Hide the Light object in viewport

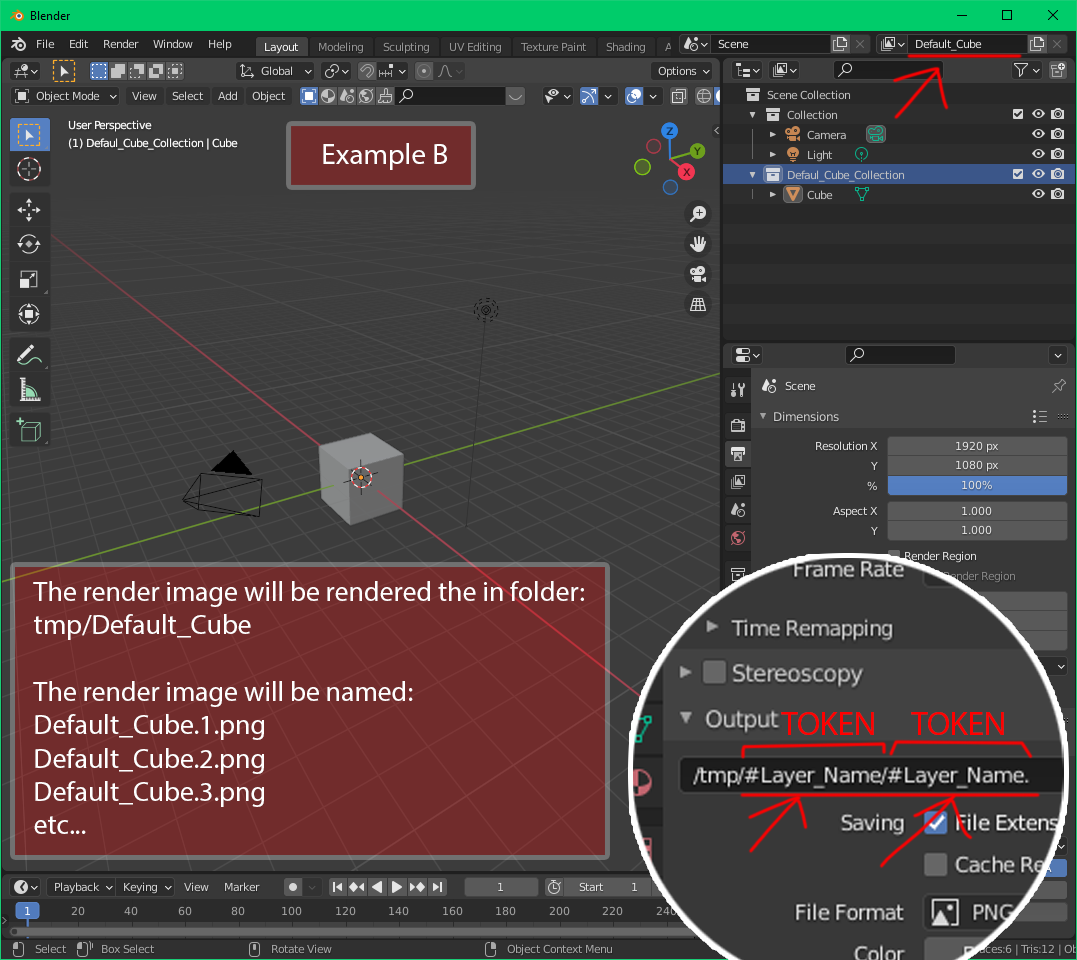(1038, 155)
